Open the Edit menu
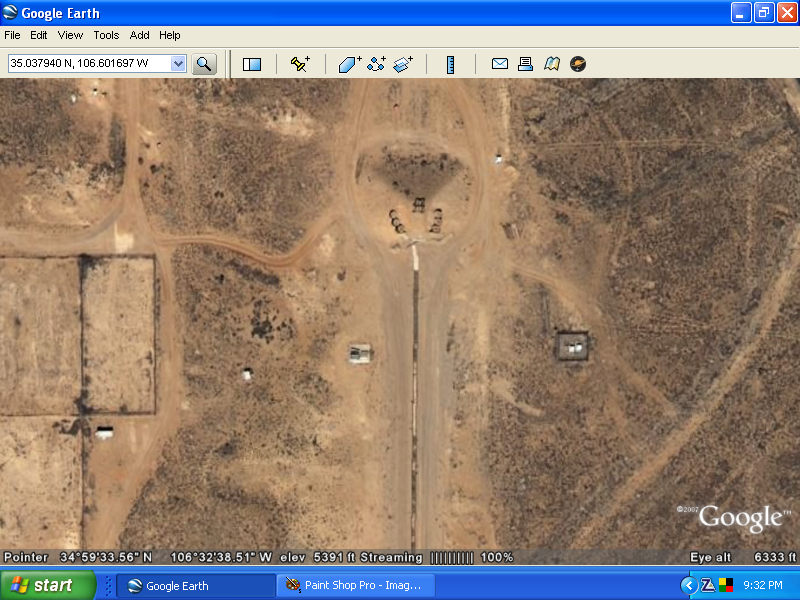 click(38, 35)
